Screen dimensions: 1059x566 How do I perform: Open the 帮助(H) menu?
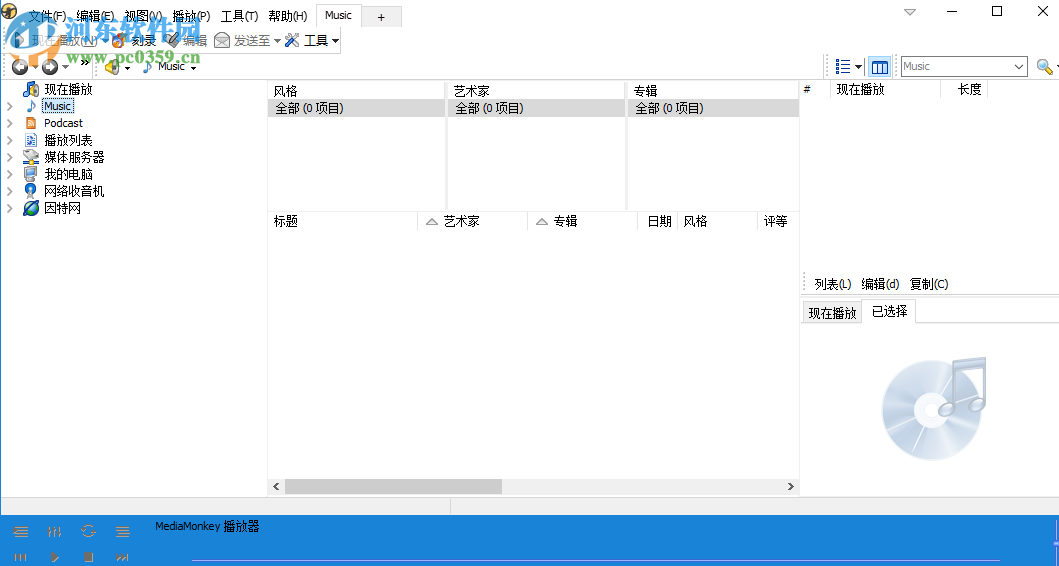point(288,16)
